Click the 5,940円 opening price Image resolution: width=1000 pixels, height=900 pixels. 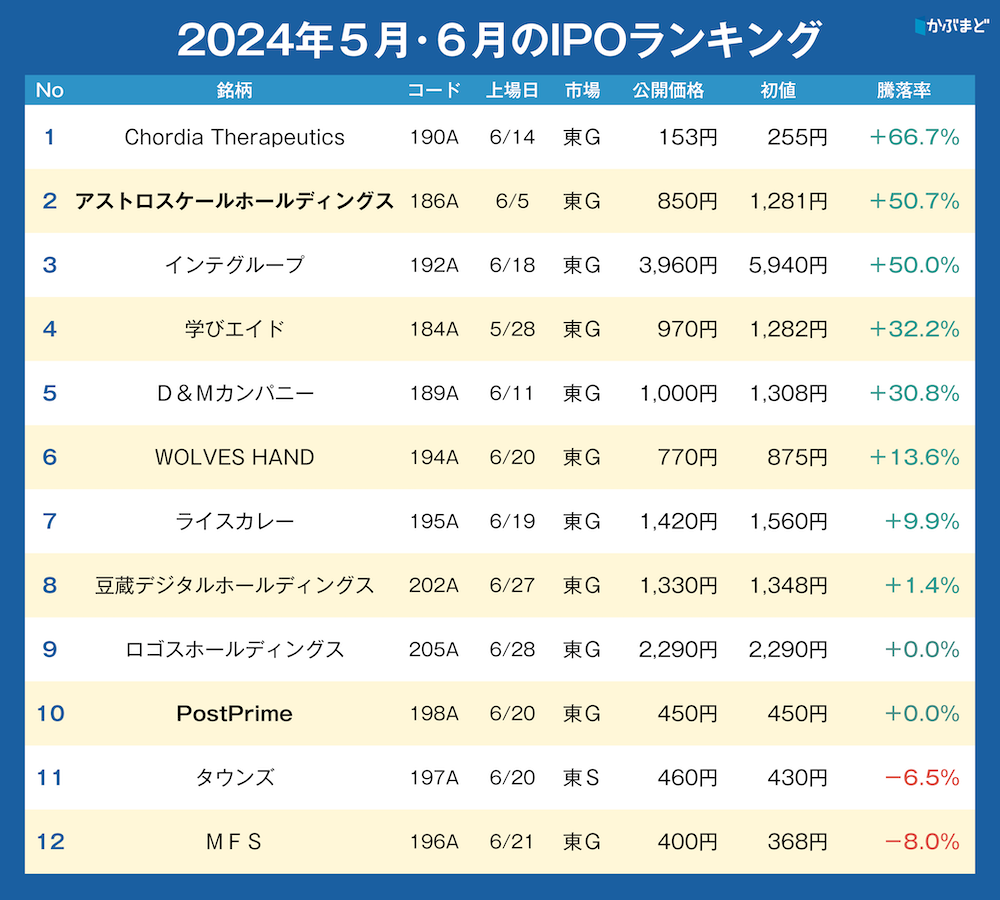click(x=788, y=265)
